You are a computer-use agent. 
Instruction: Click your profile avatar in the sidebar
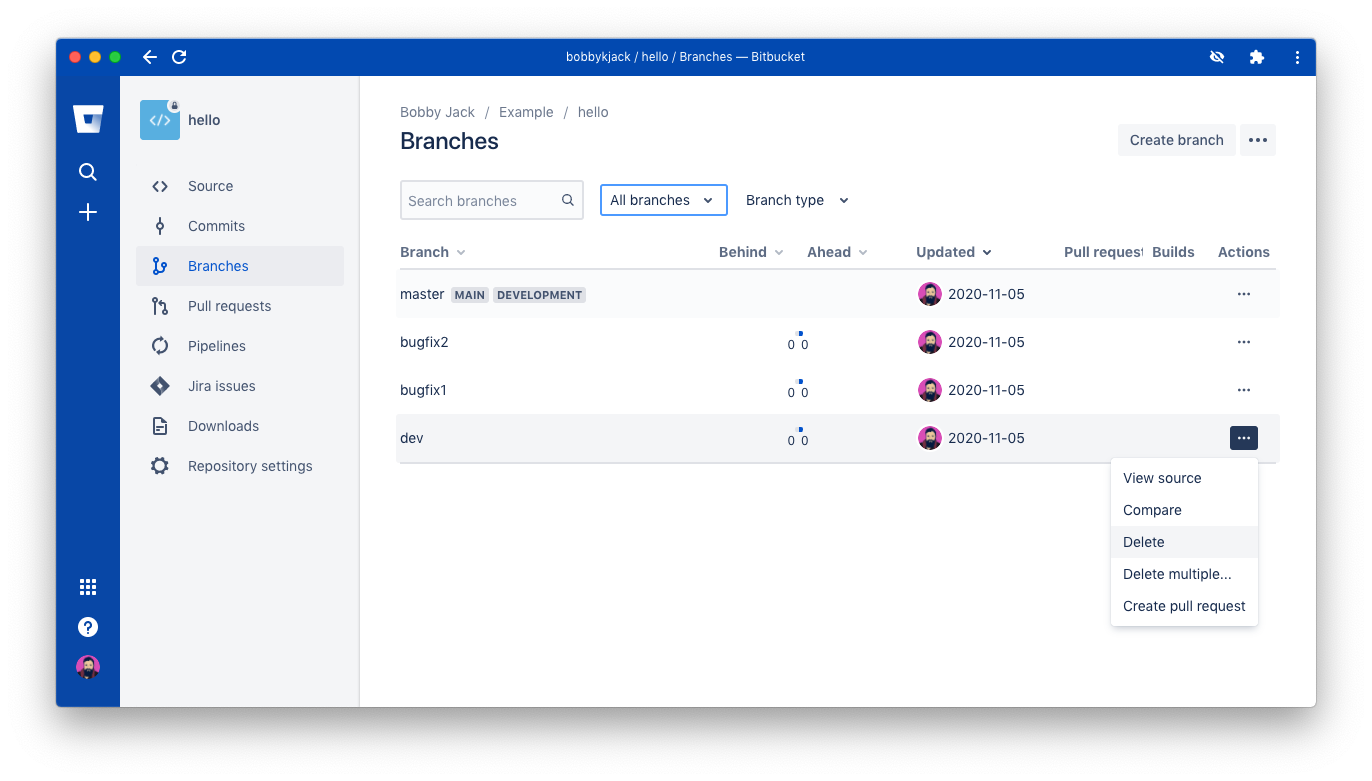click(x=88, y=667)
